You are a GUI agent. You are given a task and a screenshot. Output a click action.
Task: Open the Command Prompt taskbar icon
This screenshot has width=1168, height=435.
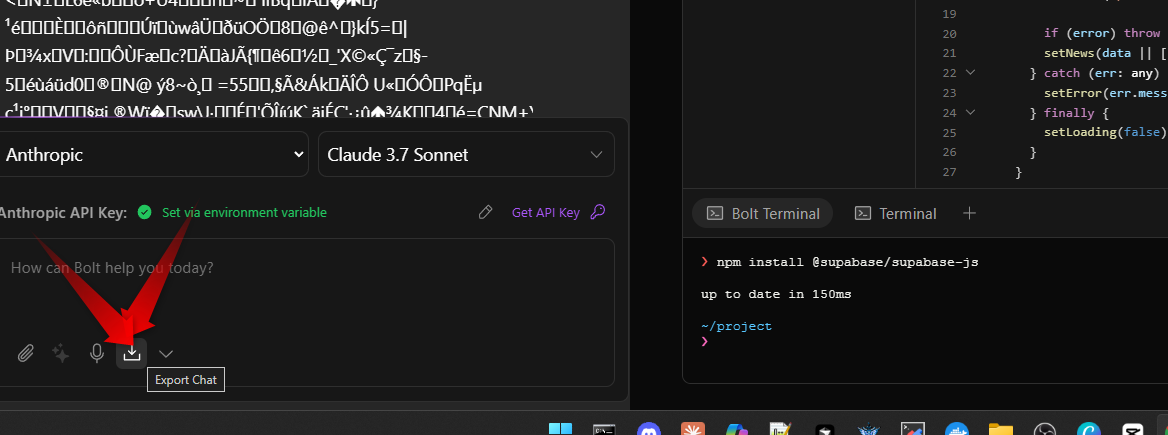604,430
